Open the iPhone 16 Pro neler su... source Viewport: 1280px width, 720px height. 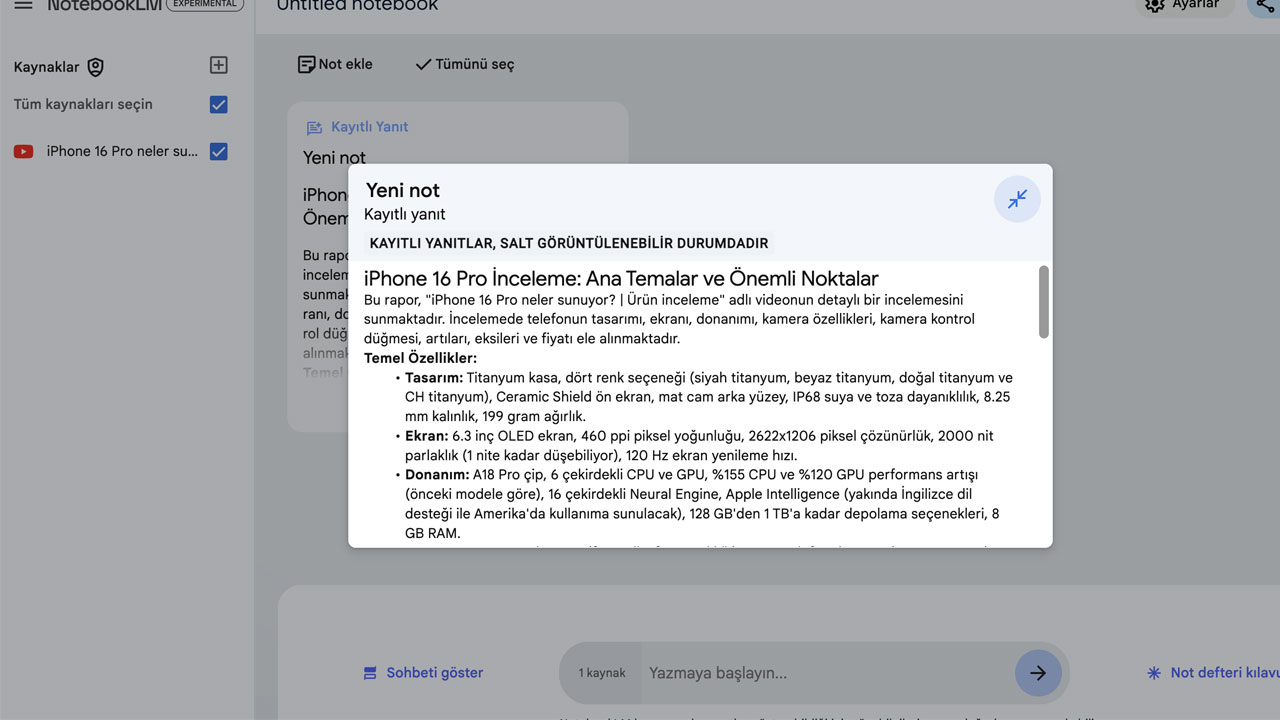[x=122, y=152]
